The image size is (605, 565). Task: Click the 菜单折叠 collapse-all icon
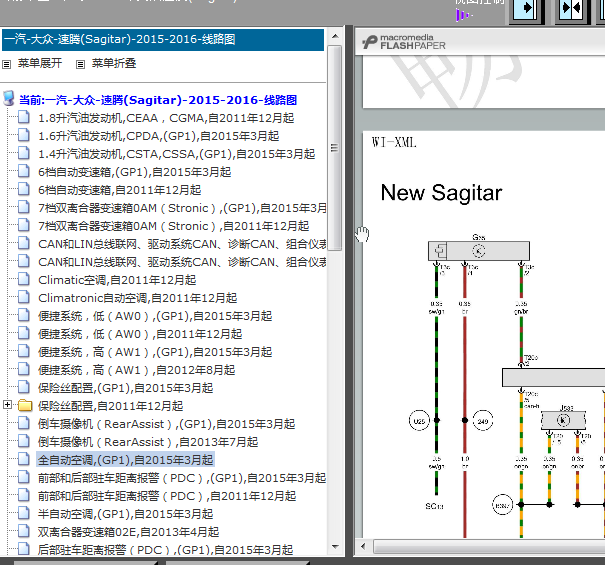(80, 64)
